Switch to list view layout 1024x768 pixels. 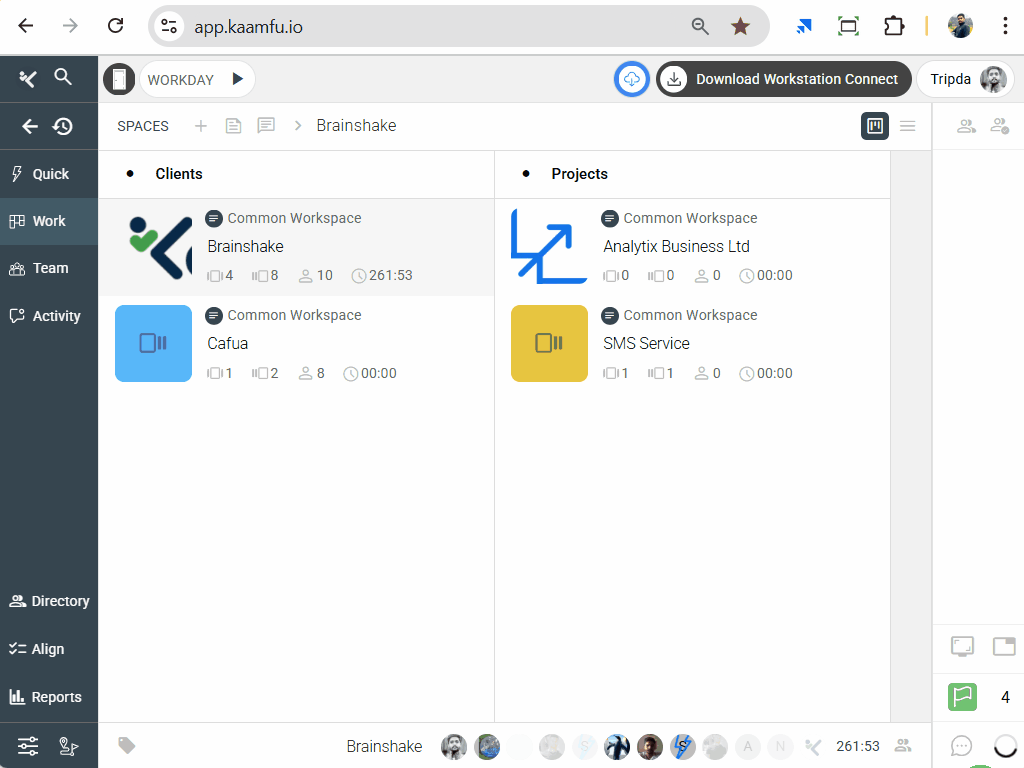[x=908, y=126]
